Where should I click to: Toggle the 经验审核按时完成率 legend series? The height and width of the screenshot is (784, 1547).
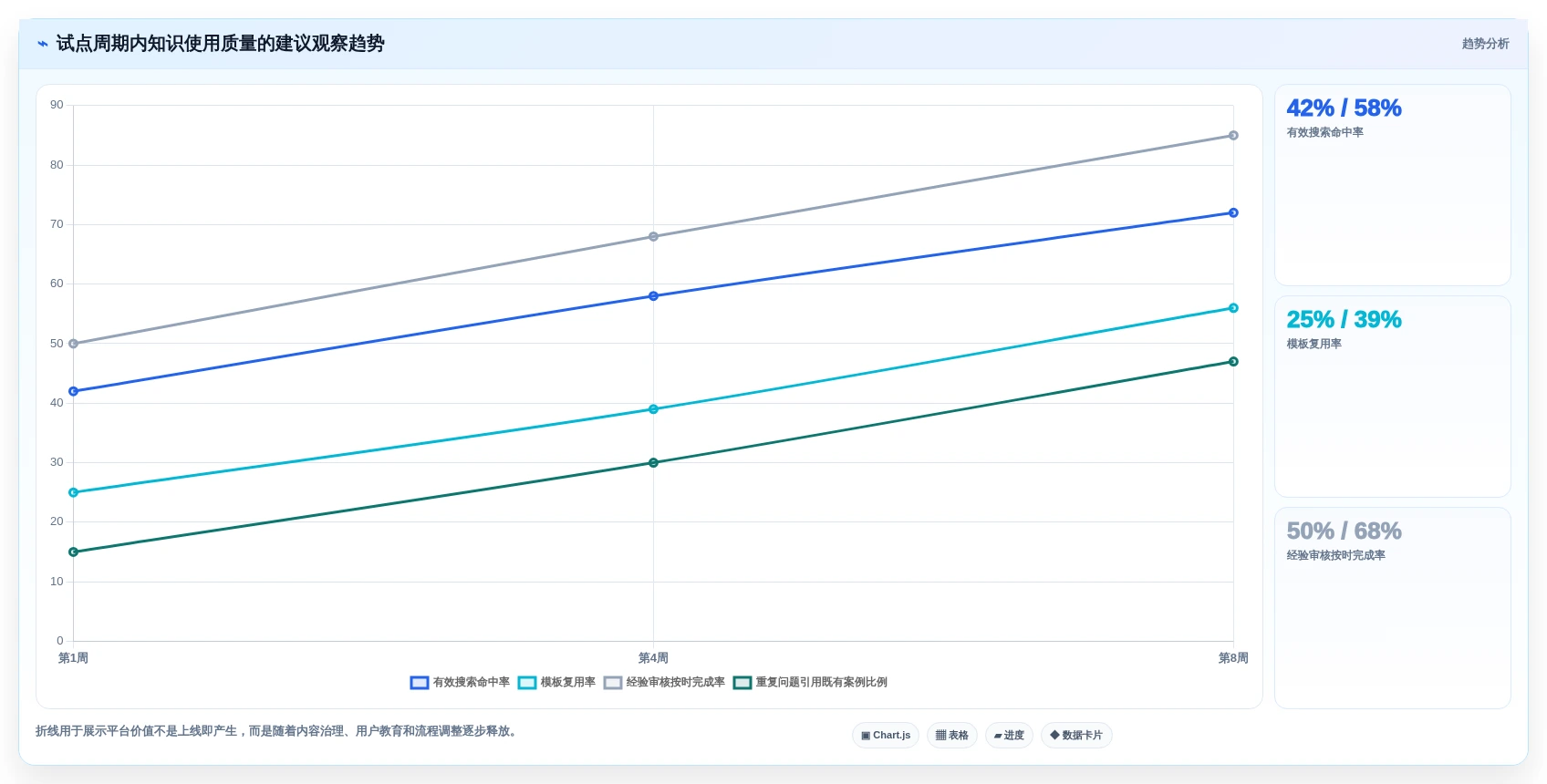[x=664, y=683]
